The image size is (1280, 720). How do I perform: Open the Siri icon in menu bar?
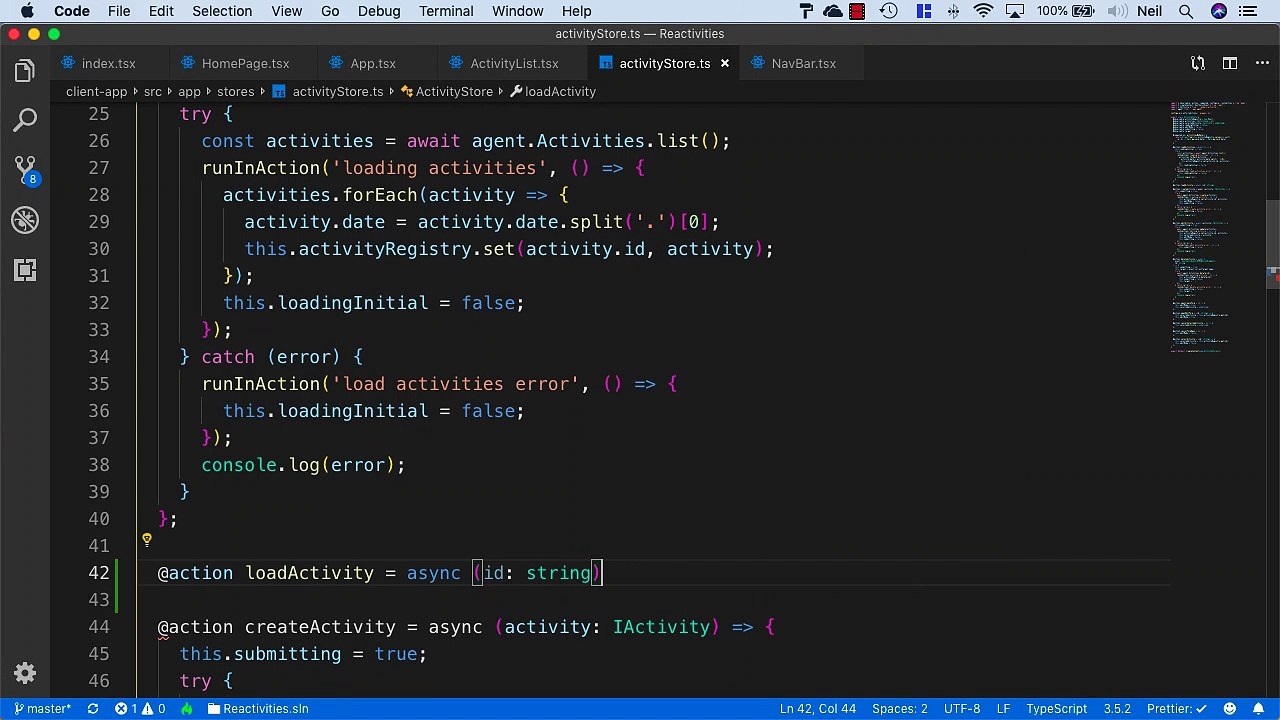coord(1219,11)
